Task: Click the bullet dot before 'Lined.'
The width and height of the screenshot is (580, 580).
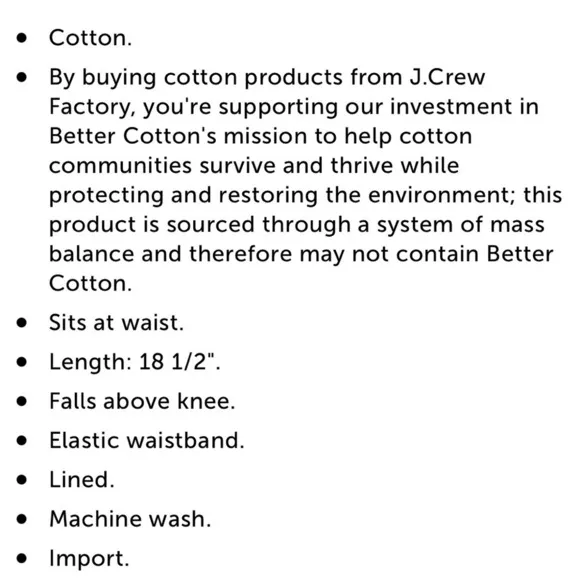Action: (x=22, y=479)
